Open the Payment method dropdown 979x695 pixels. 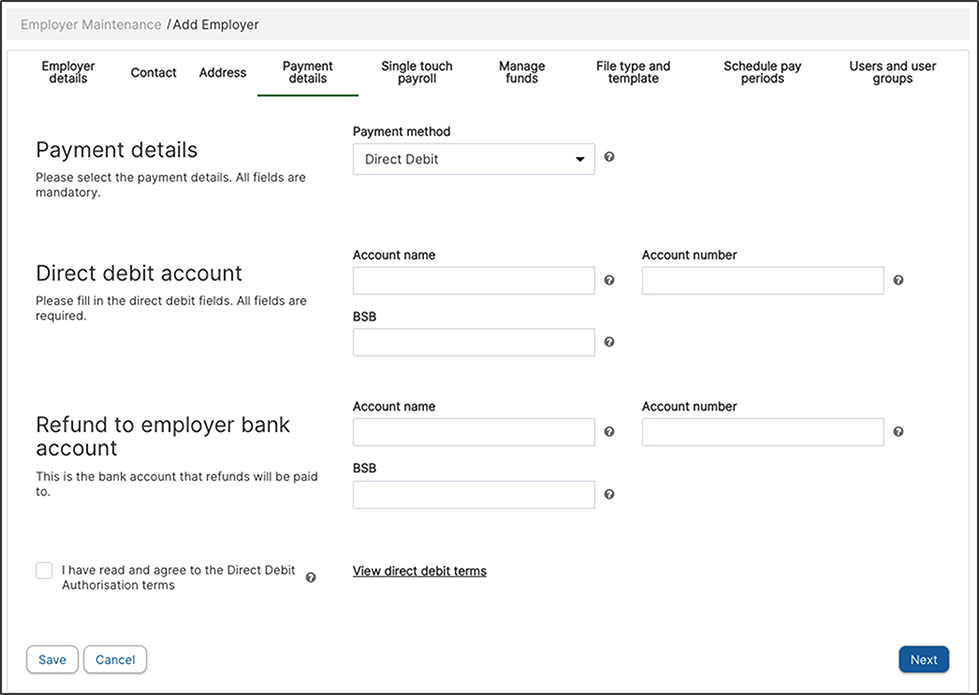point(473,159)
